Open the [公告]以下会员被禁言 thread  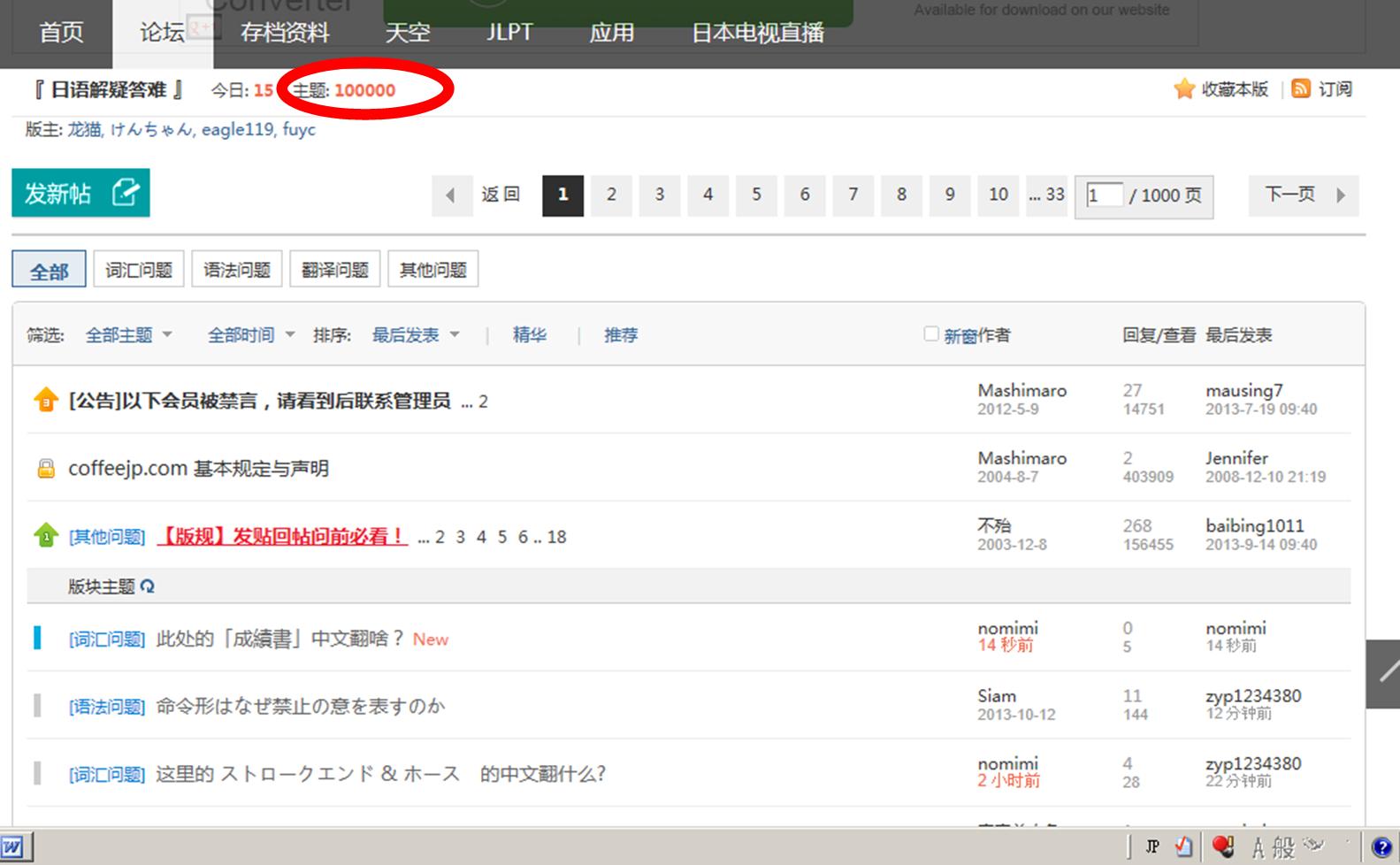coord(259,401)
